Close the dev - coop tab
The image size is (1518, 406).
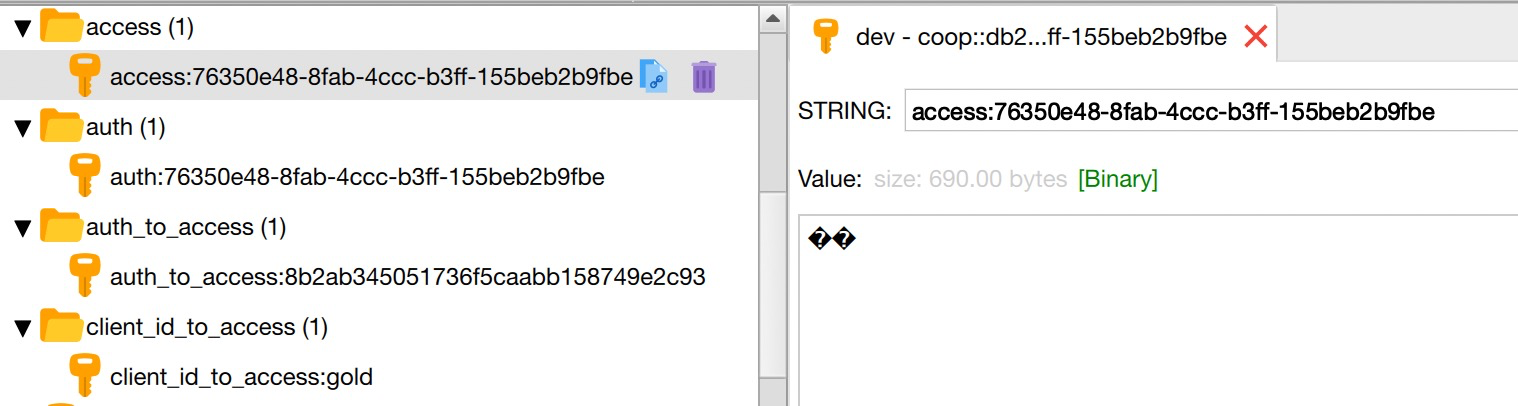(x=1255, y=38)
